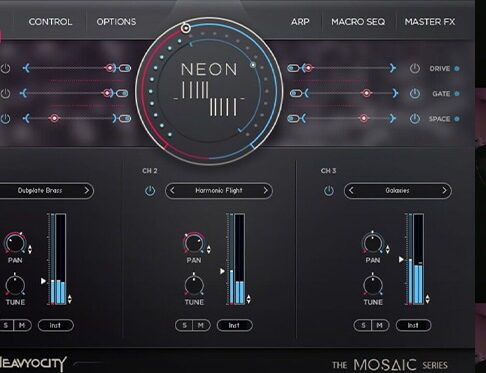Switch to the ARP tab
The height and width of the screenshot is (373, 486).
pos(300,22)
